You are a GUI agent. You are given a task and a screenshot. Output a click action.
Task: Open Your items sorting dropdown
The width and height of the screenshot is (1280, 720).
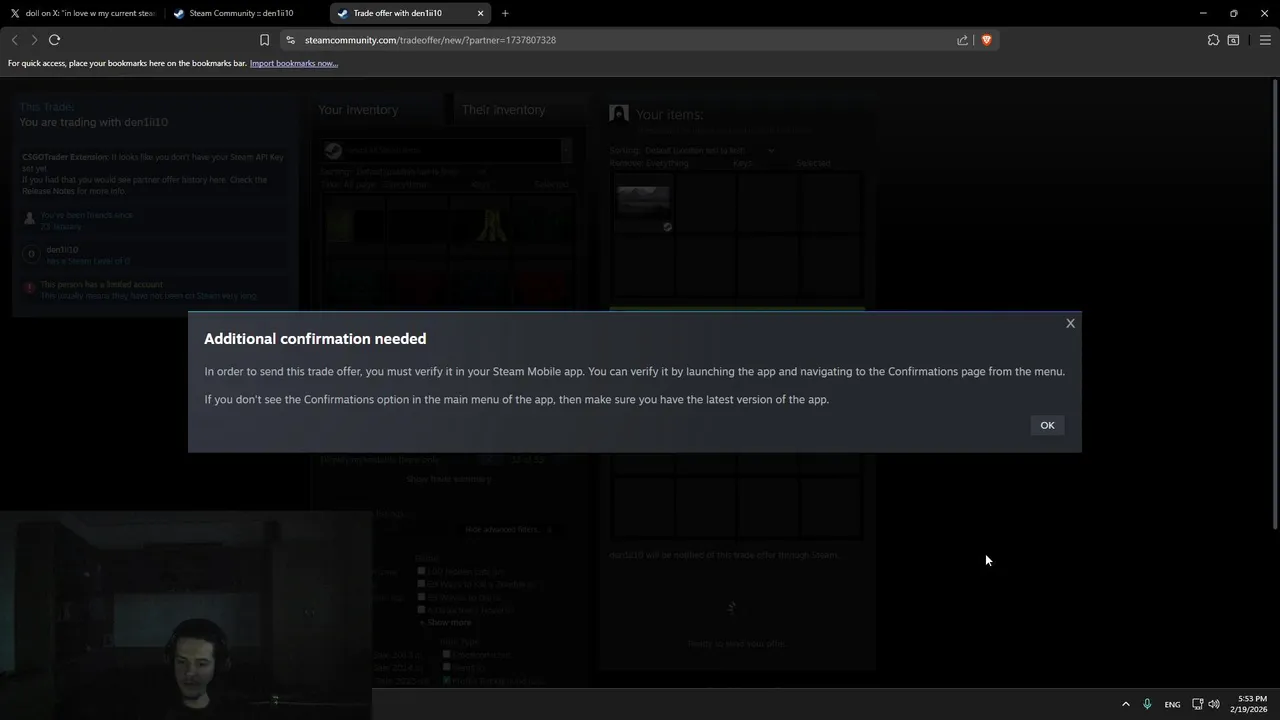[x=709, y=151]
